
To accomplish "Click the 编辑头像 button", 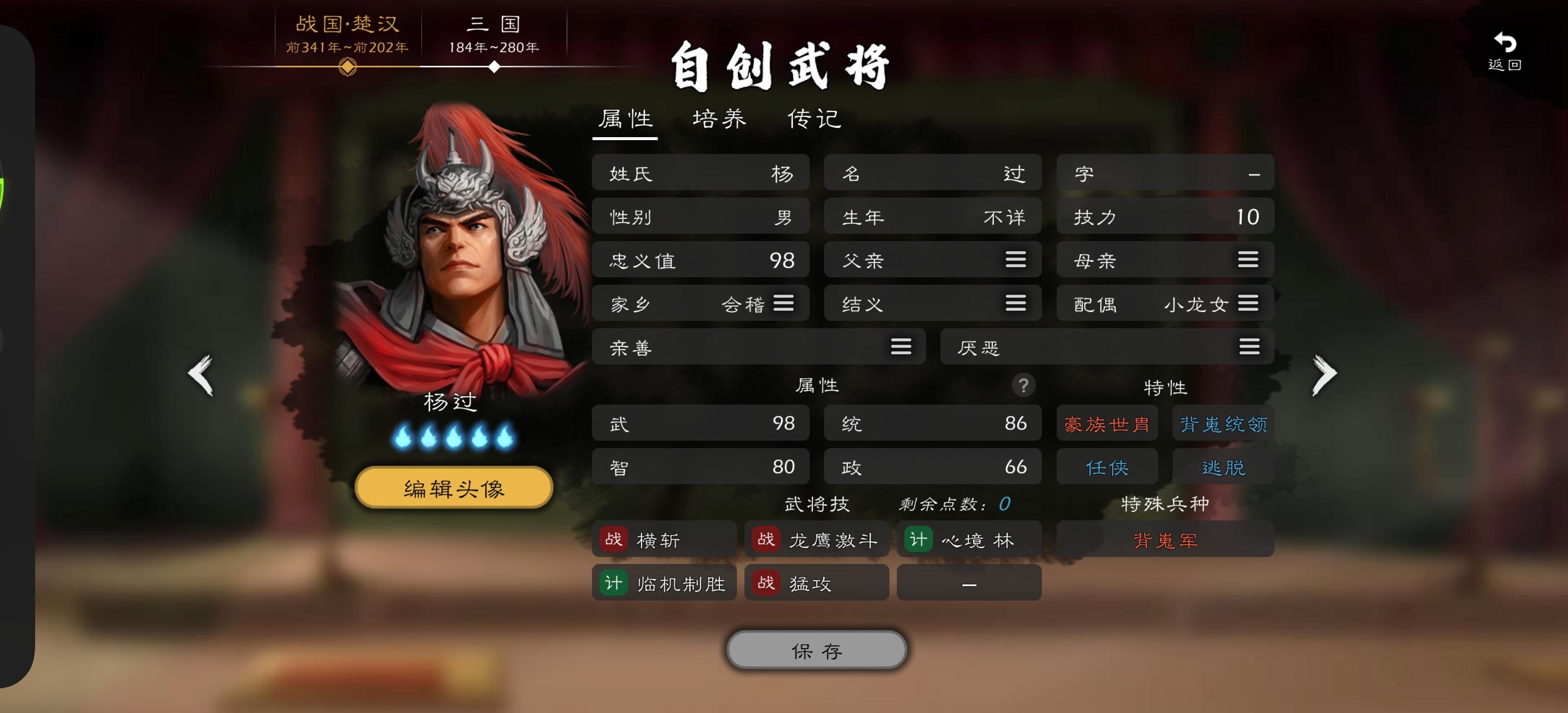I will (454, 488).
